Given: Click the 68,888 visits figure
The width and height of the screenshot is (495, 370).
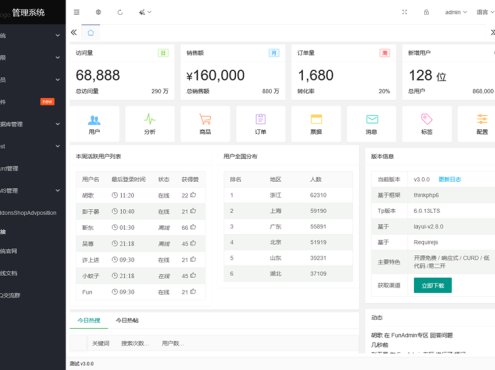Looking at the screenshot, I should 98,75.
